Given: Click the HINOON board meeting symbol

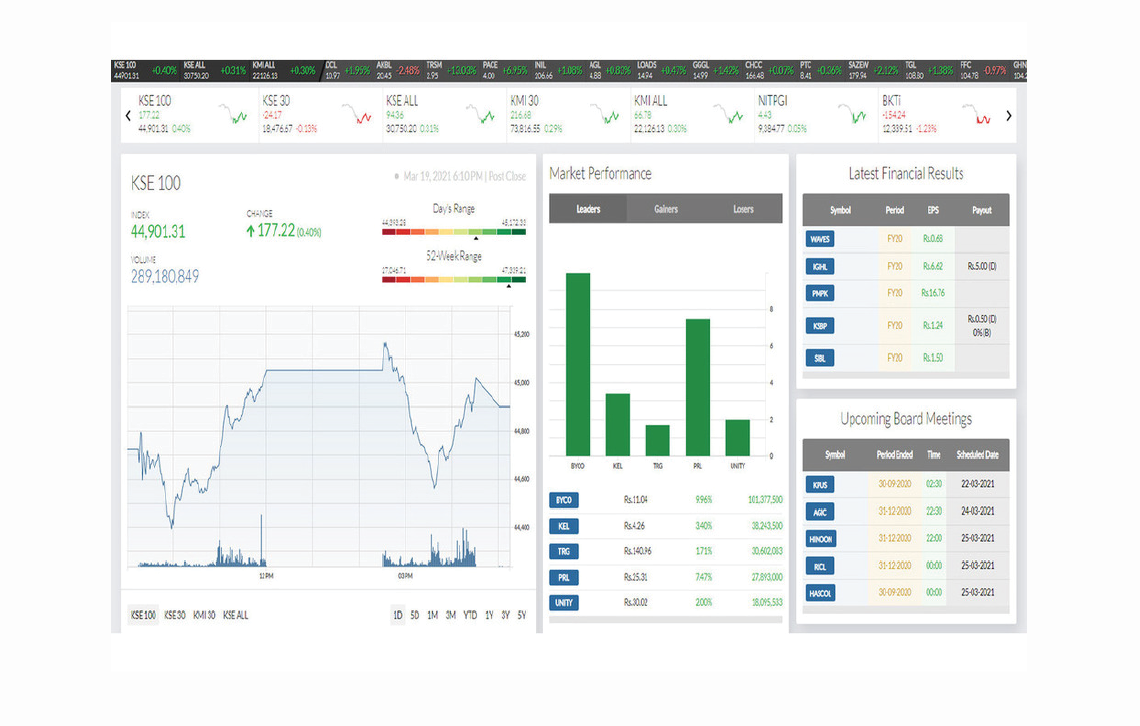Looking at the screenshot, I should [819, 539].
